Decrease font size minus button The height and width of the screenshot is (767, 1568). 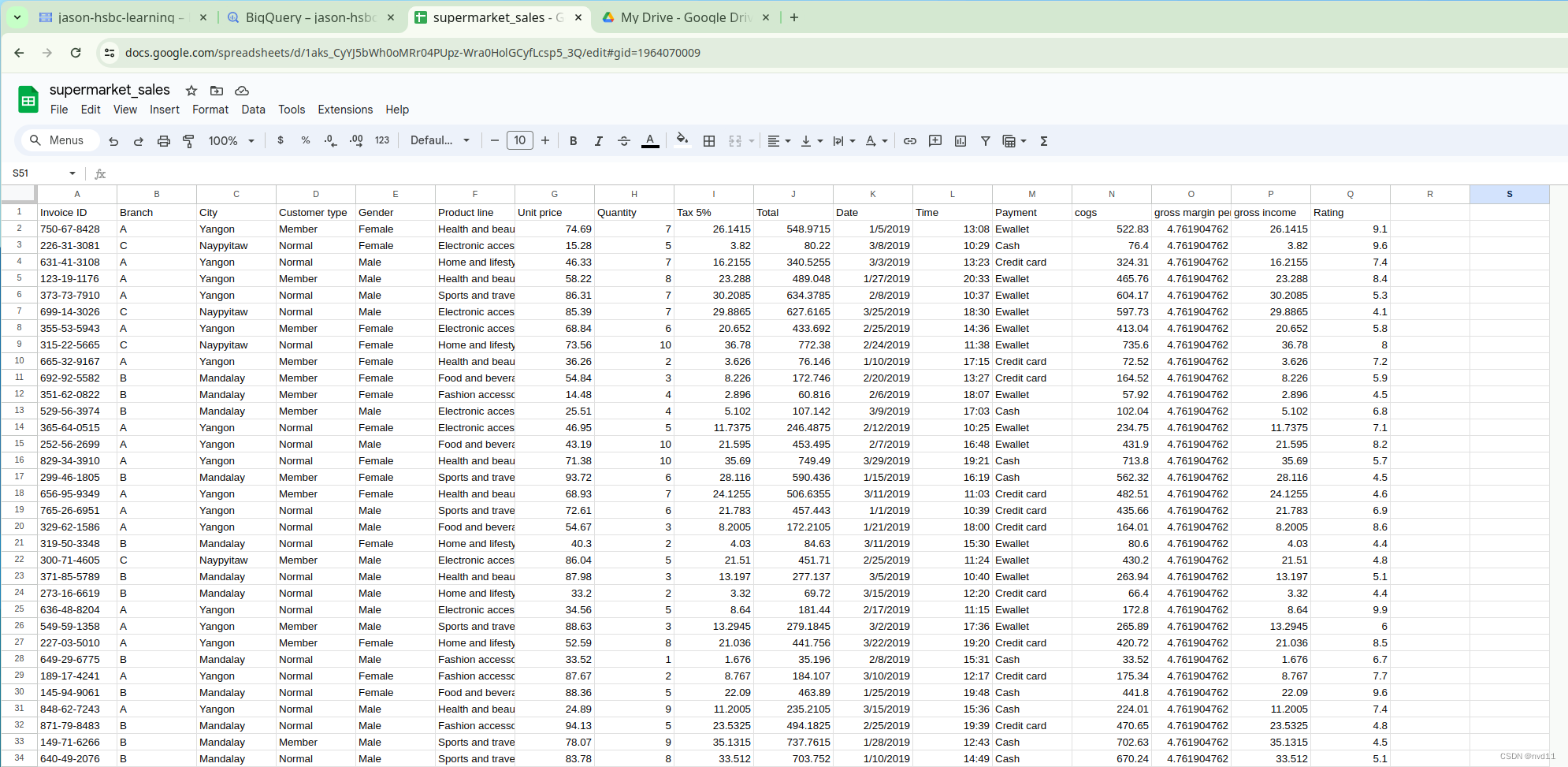point(495,141)
